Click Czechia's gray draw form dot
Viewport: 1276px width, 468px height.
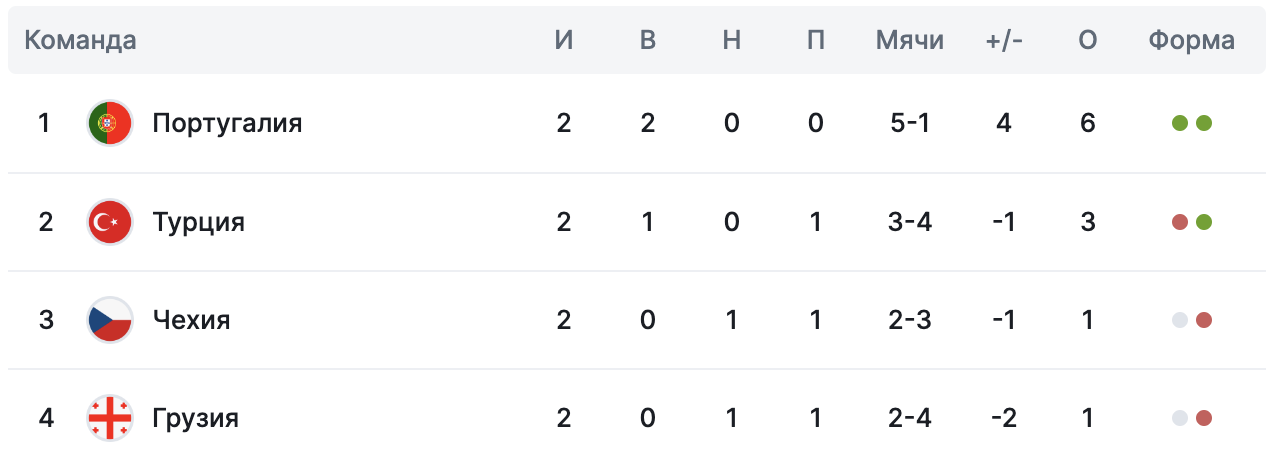(x=1180, y=320)
